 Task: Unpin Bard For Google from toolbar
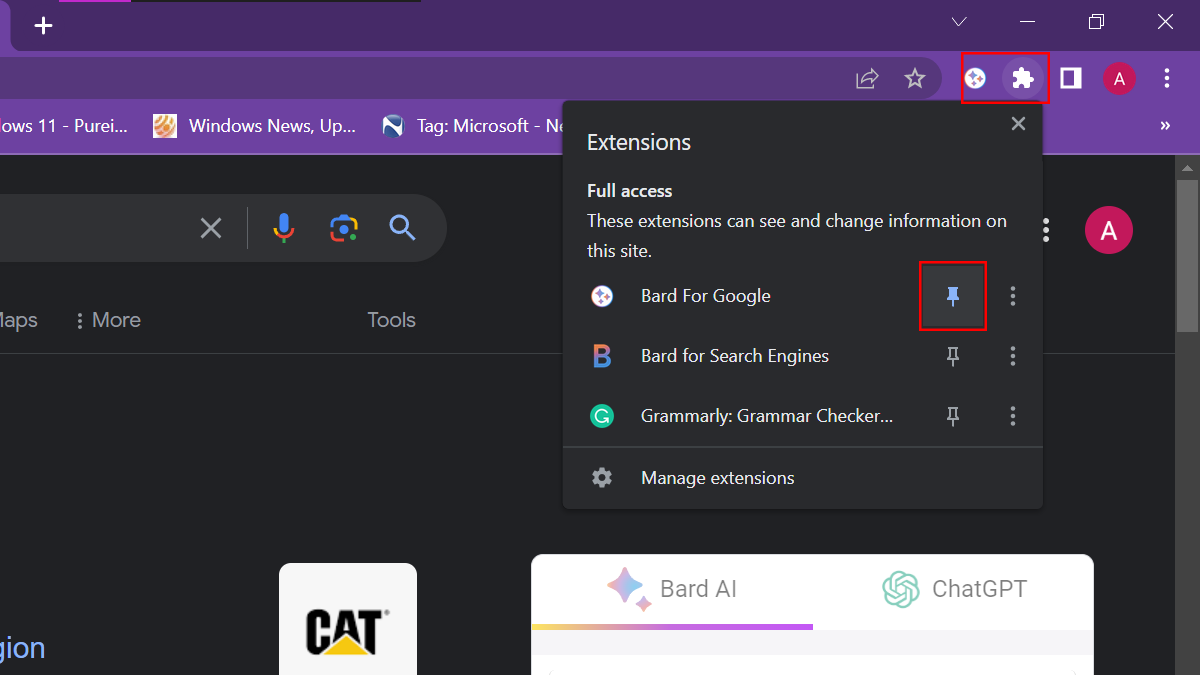point(953,296)
